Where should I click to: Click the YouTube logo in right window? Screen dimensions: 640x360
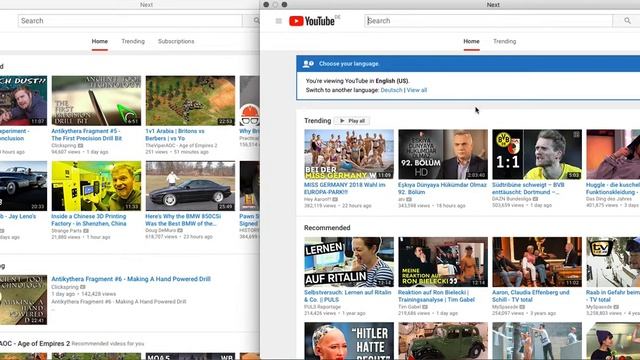[x=312, y=21]
